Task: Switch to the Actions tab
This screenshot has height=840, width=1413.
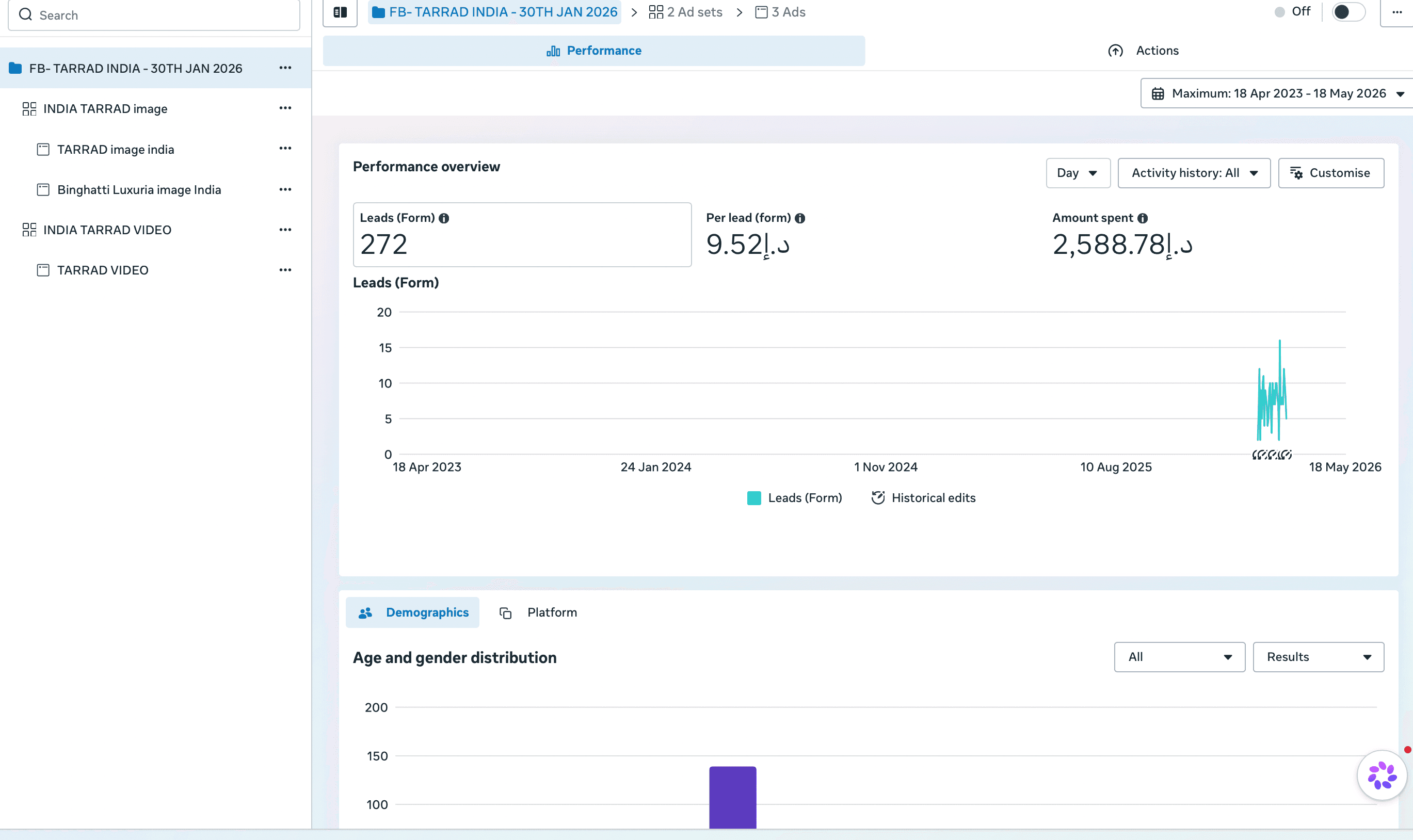Action: point(1143,51)
